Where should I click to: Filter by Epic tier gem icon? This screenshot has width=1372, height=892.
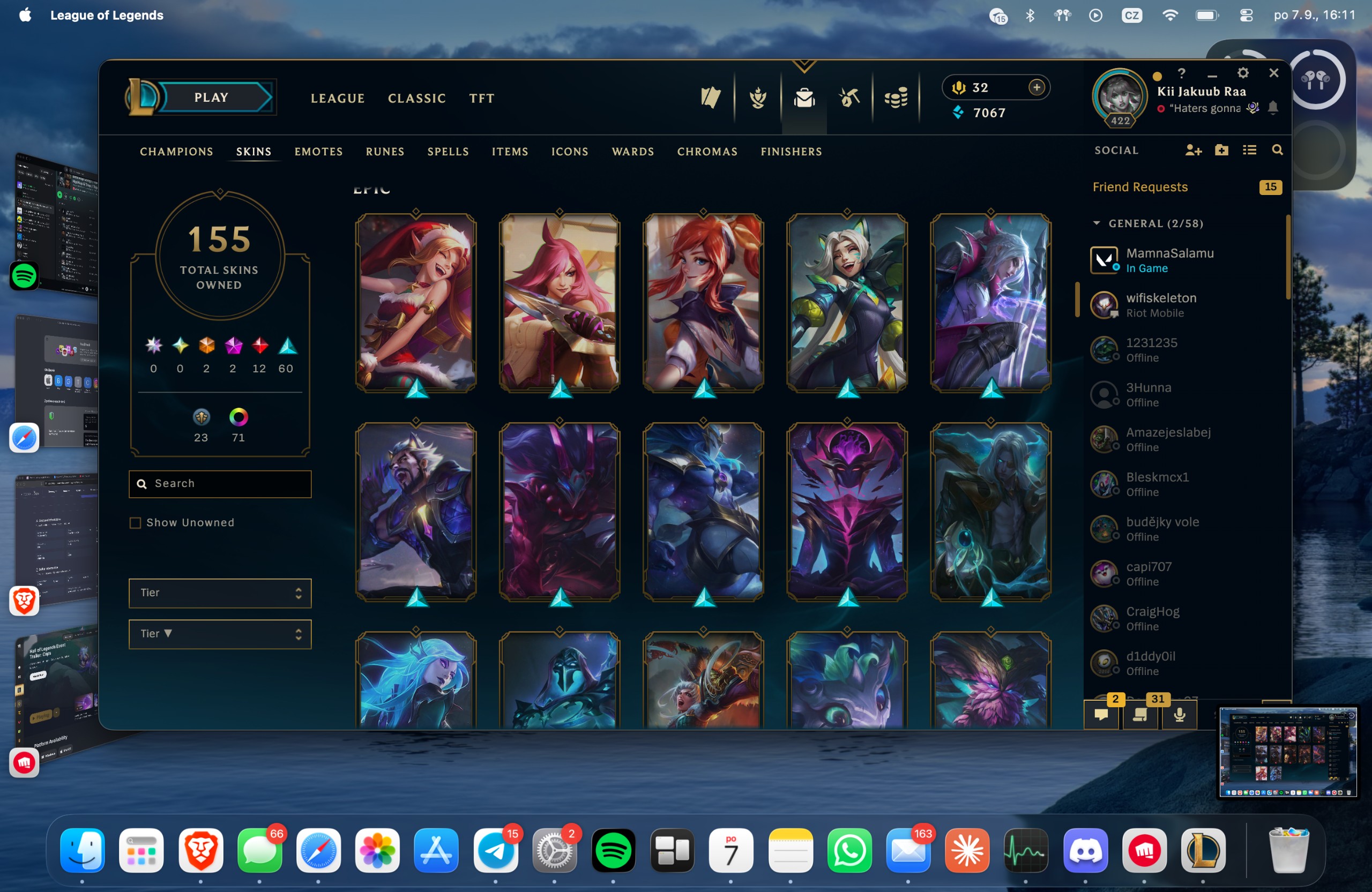pos(287,346)
